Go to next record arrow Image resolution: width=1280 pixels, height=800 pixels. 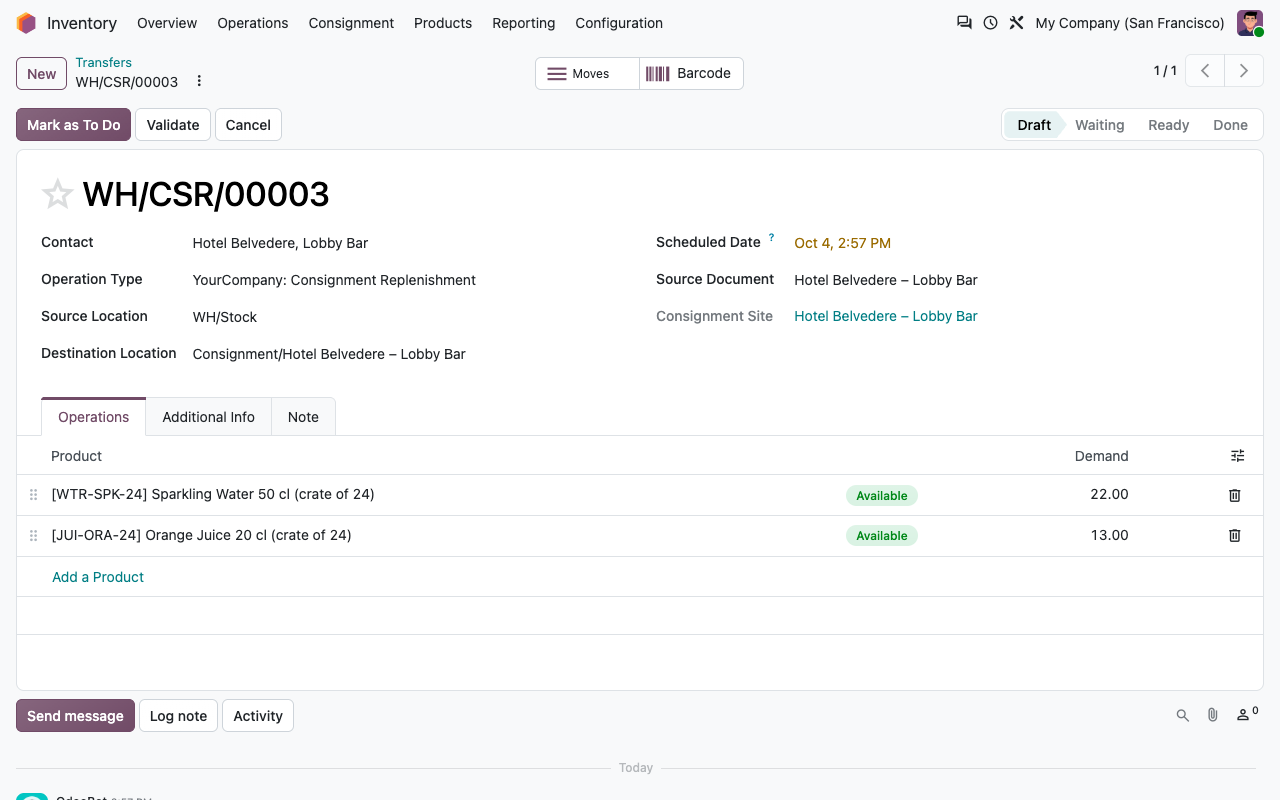(x=1244, y=71)
